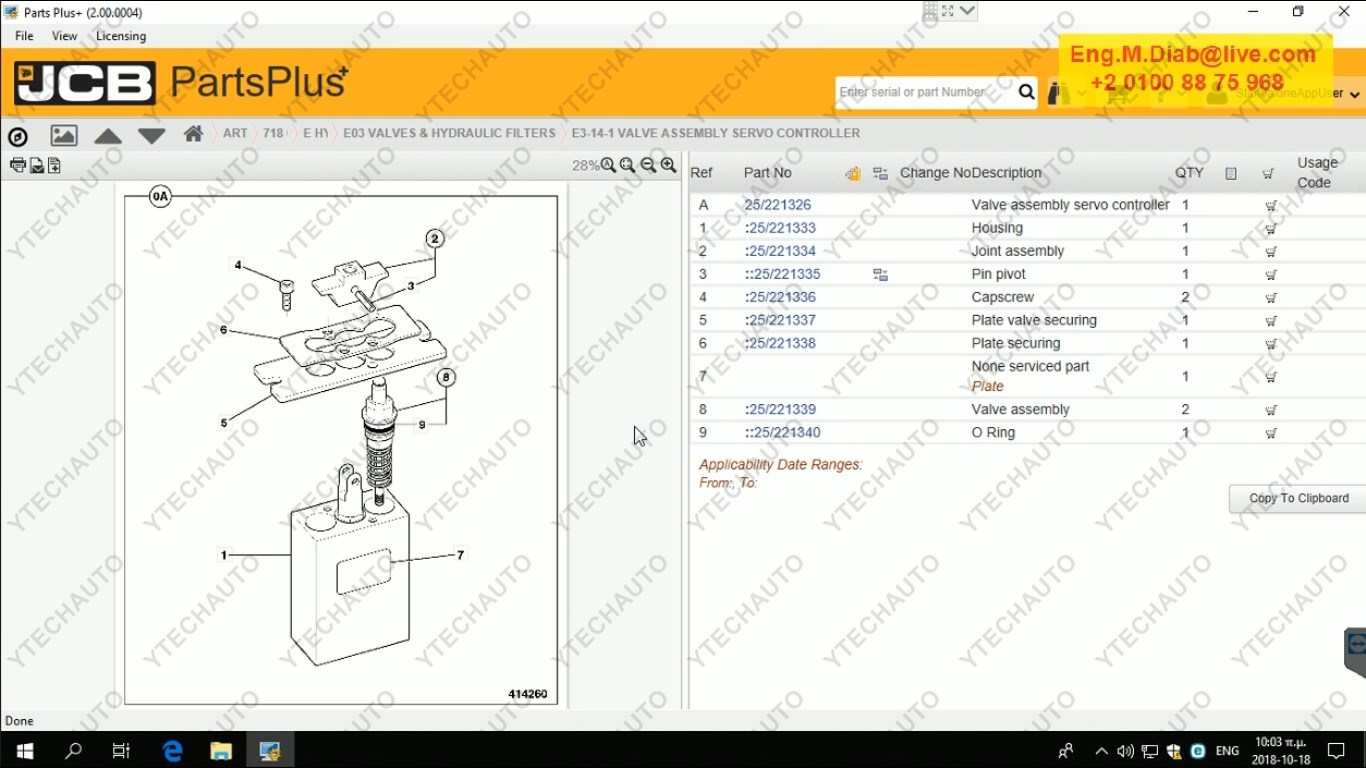Add O Ring to the cart
1366x768 pixels.
[x=1271, y=434]
